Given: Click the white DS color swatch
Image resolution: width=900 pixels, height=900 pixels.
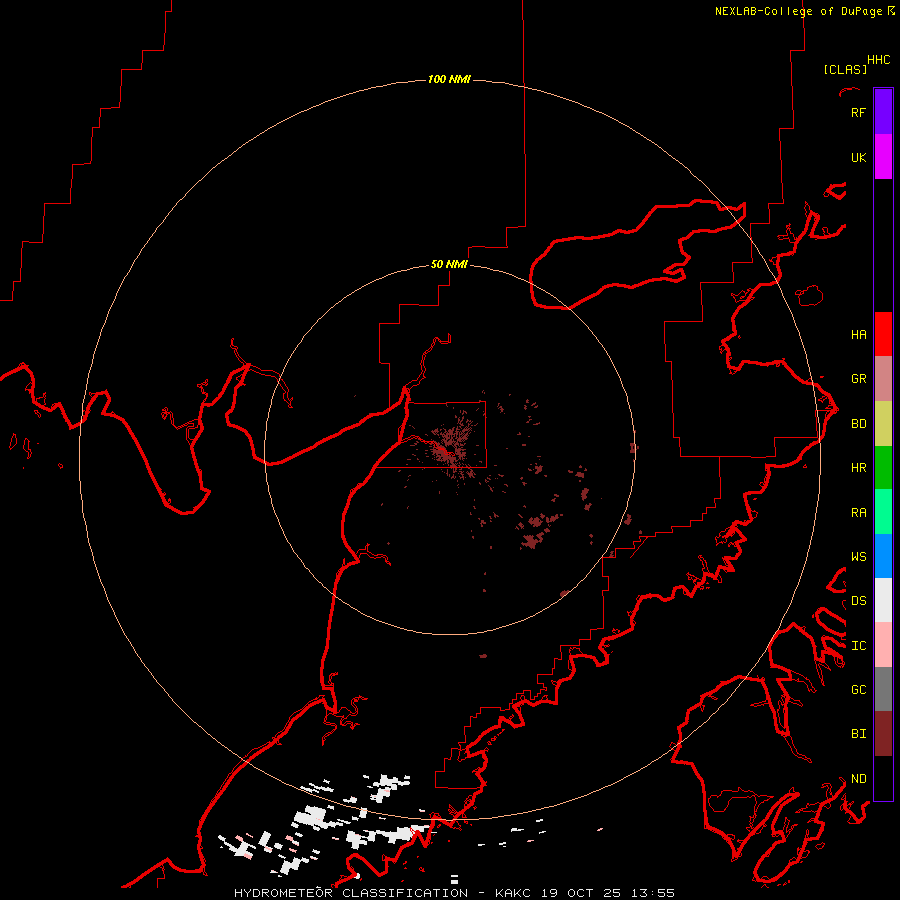Looking at the screenshot, I should coord(883,600).
